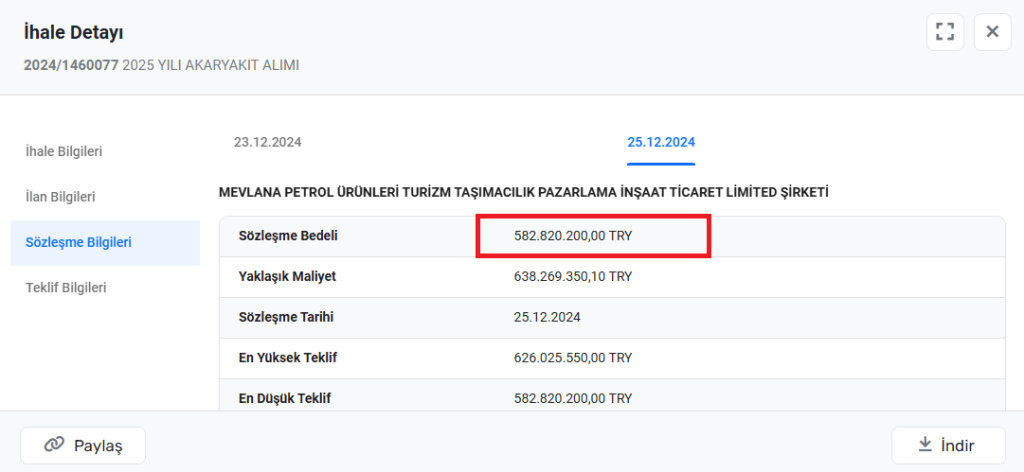Click the Sözleşme Bedeli row label

(x=288, y=236)
